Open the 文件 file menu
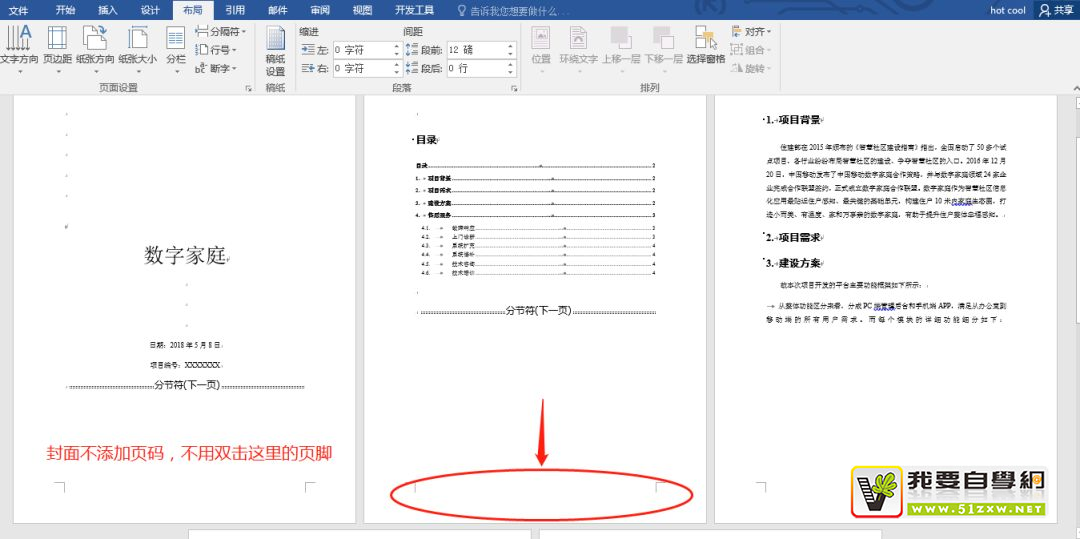 [x=18, y=10]
